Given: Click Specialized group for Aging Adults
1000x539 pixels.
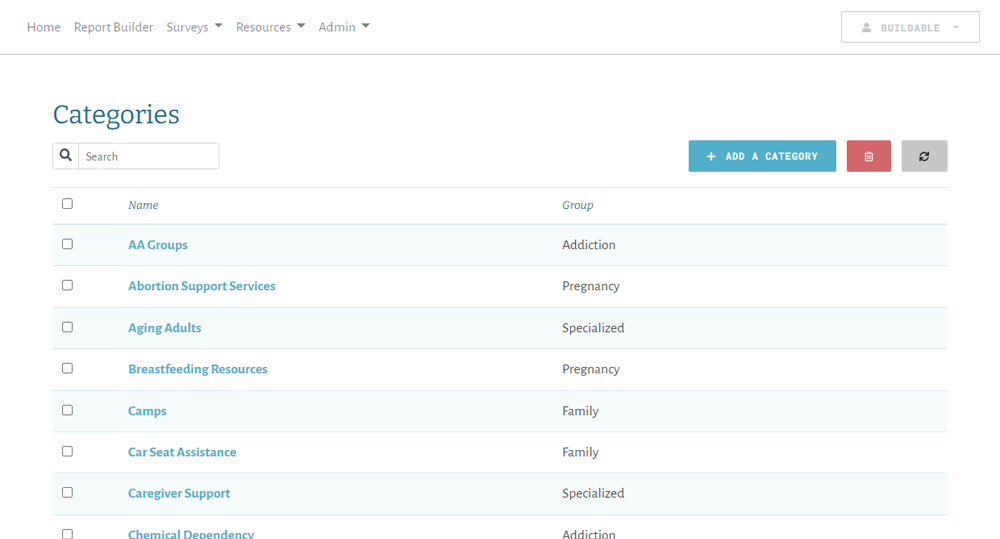Looking at the screenshot, I should coord(593,328).
